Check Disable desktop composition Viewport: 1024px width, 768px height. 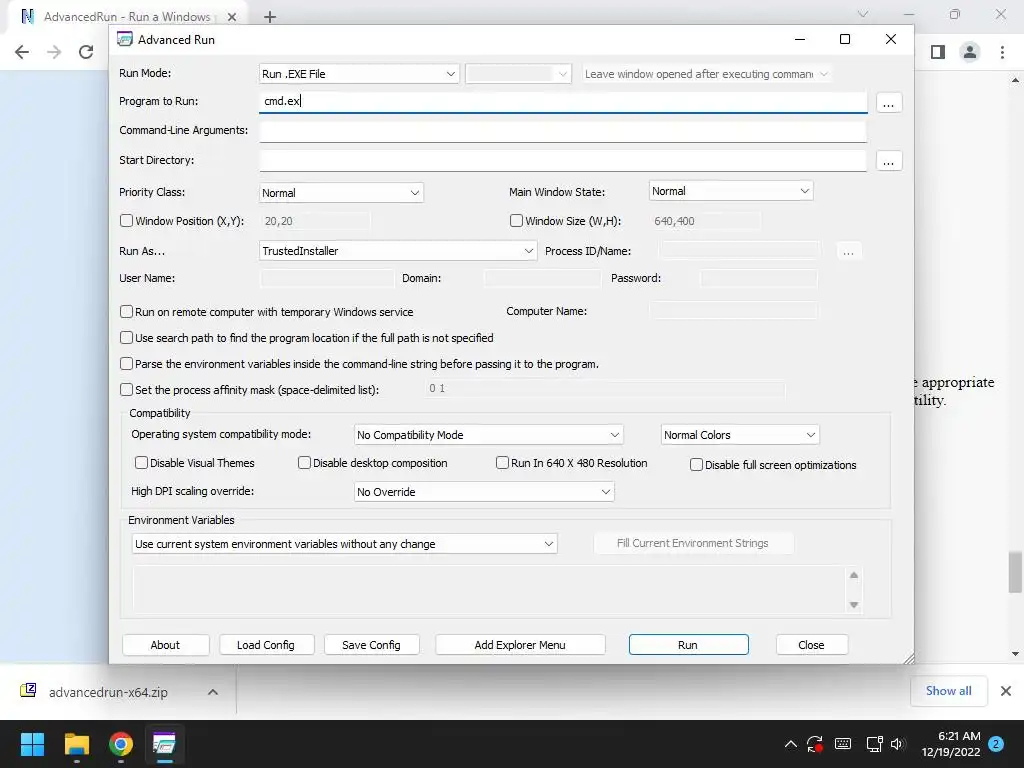304,462
